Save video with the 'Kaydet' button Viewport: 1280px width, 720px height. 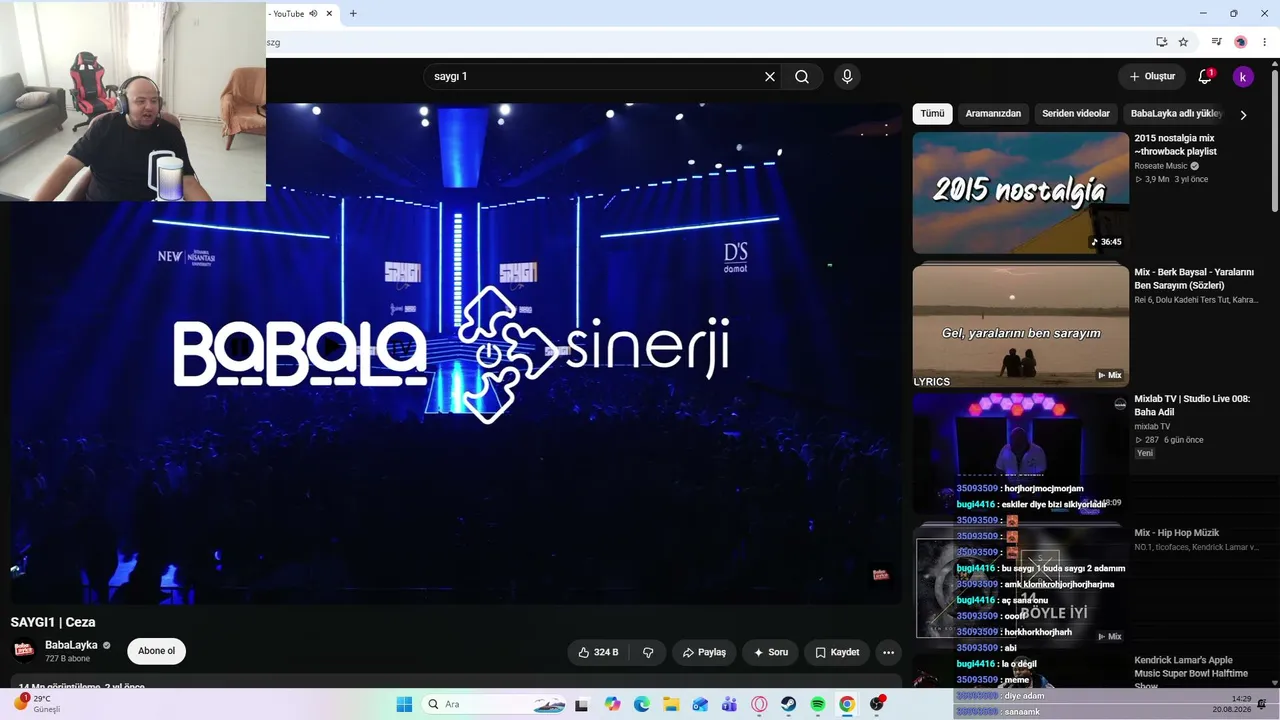point(837,652)
